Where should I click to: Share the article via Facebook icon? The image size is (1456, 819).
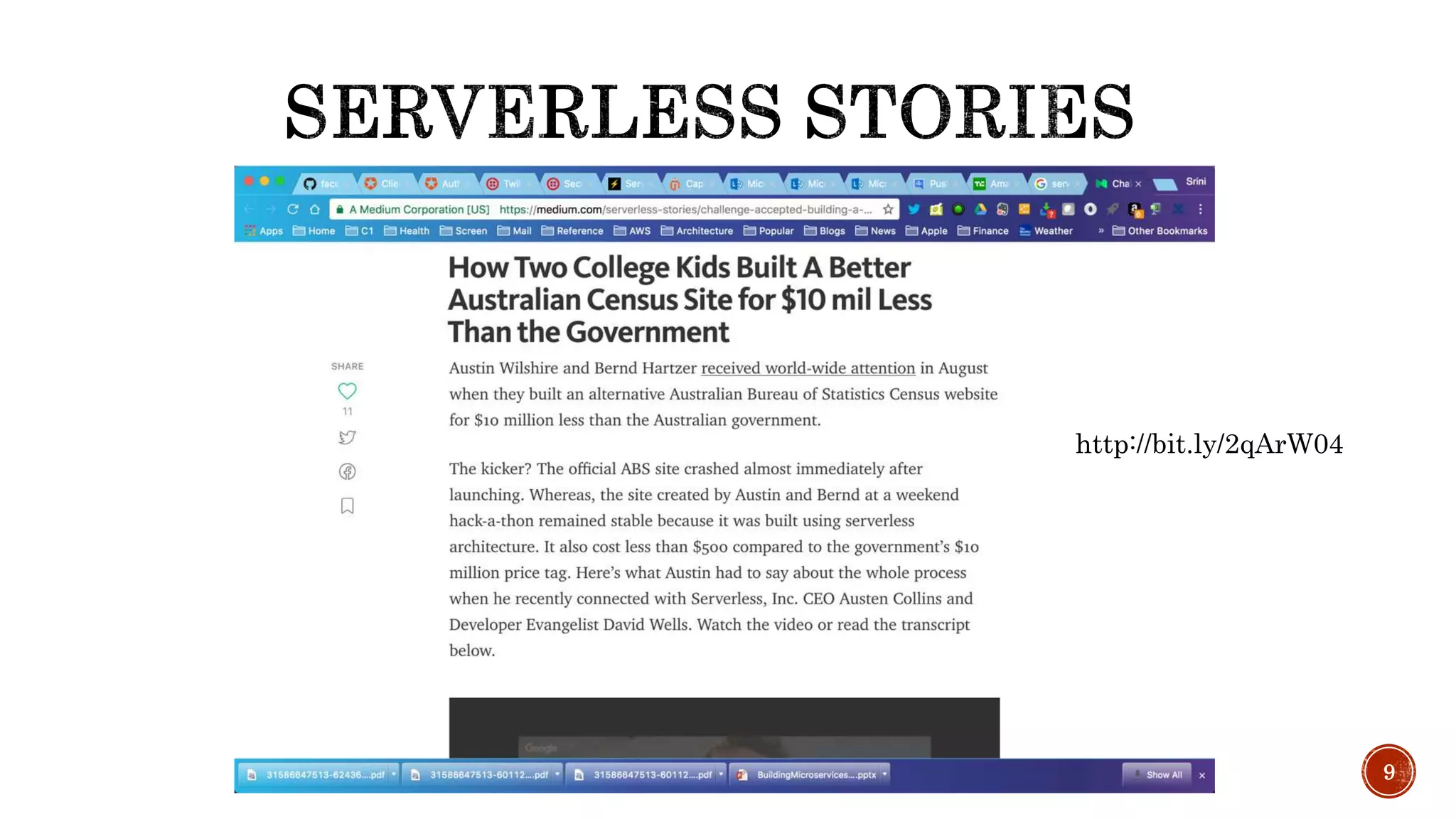point(347,471)
